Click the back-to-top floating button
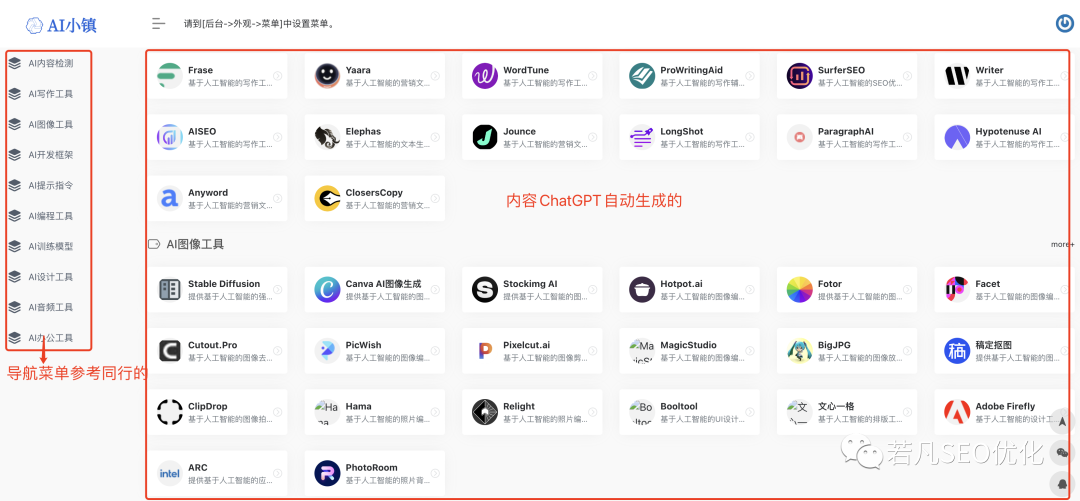The width and height of the screenshot is (1080, 501). coord(1062,422)
